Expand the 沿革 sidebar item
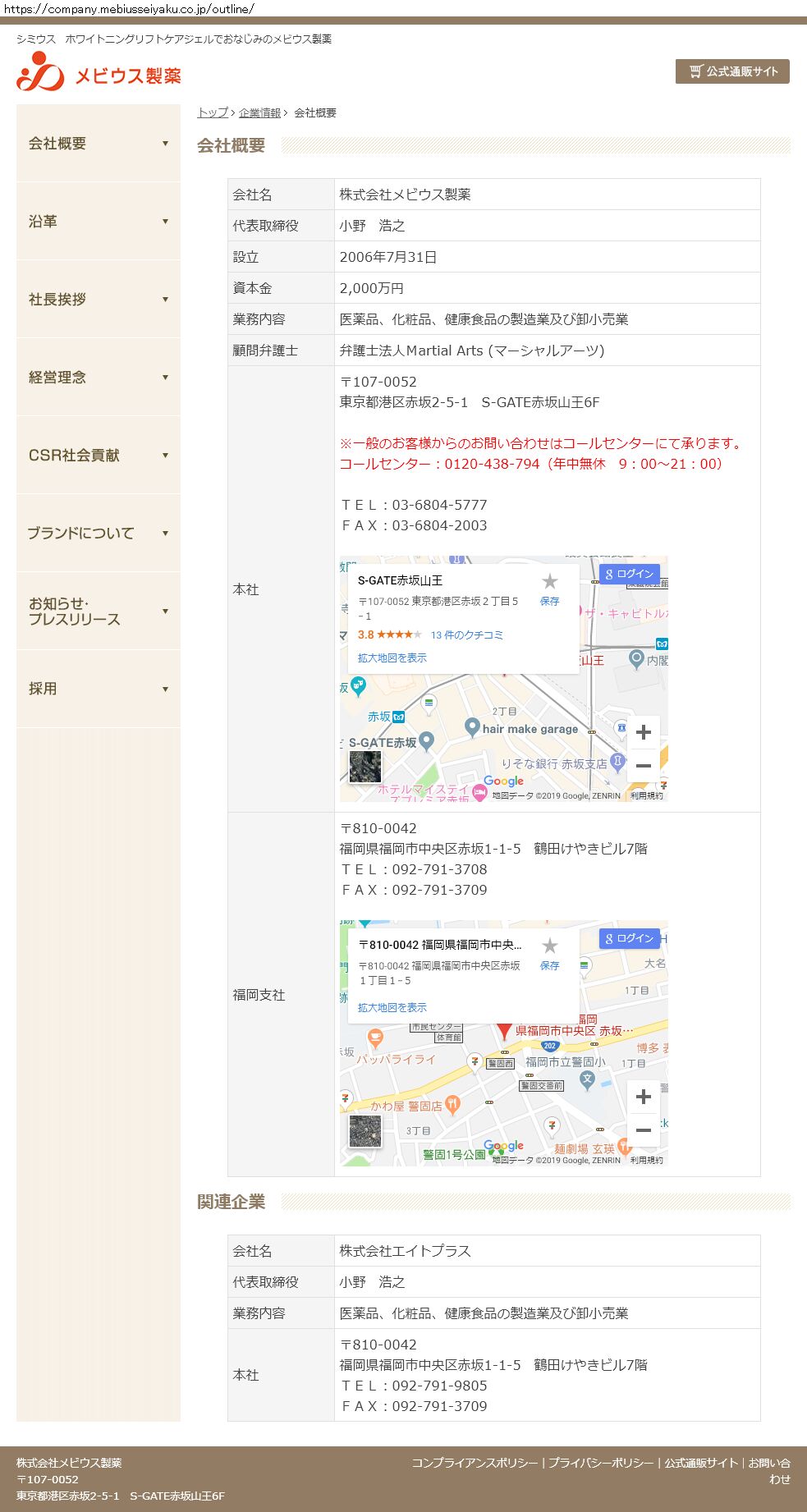Viewport: 807px width, 1512px height. coord(99,222)
